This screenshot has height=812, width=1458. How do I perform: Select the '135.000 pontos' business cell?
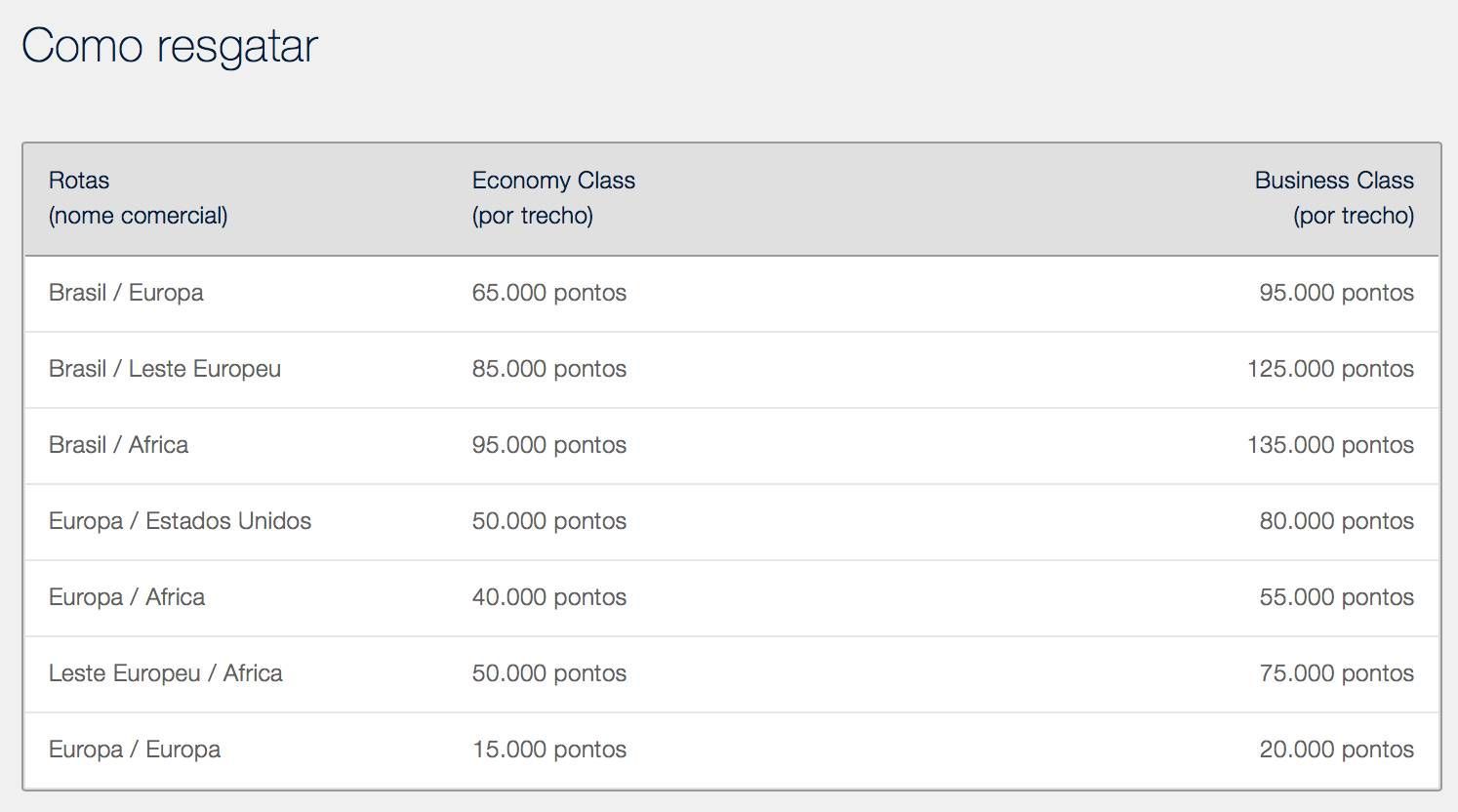point(1330,445)
